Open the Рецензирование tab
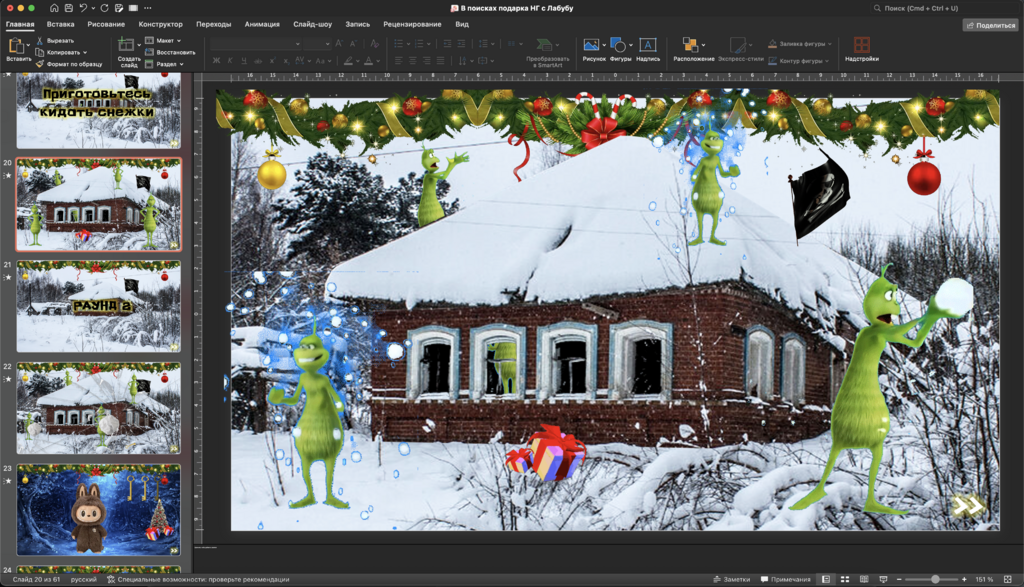This screenshot has width=1024, height=587. (412, 24)
